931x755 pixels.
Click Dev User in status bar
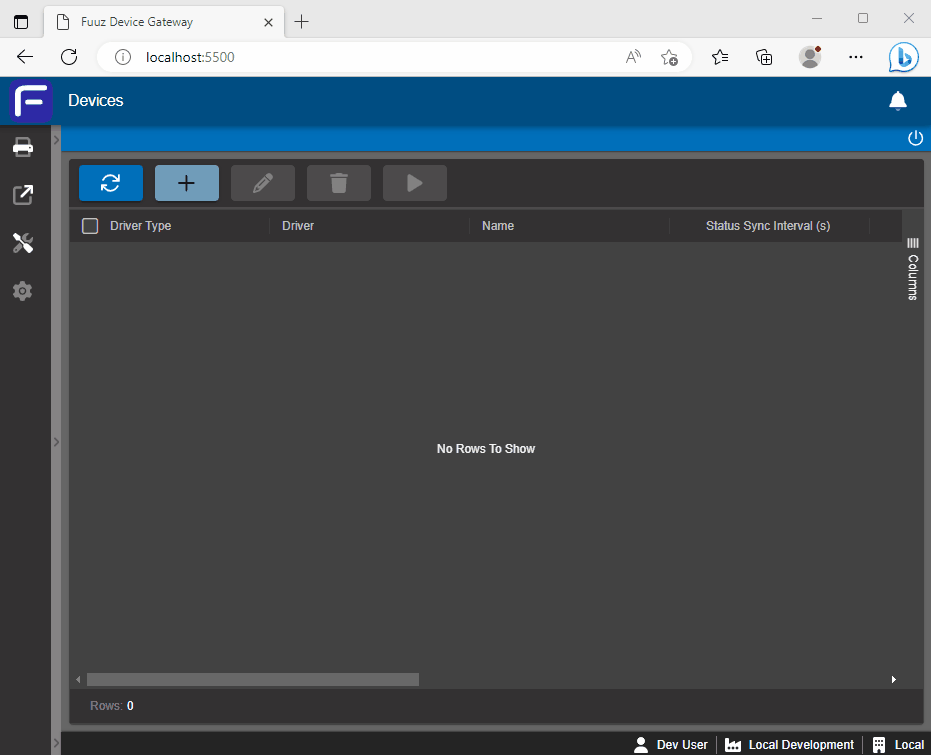[x=671, y=745]
